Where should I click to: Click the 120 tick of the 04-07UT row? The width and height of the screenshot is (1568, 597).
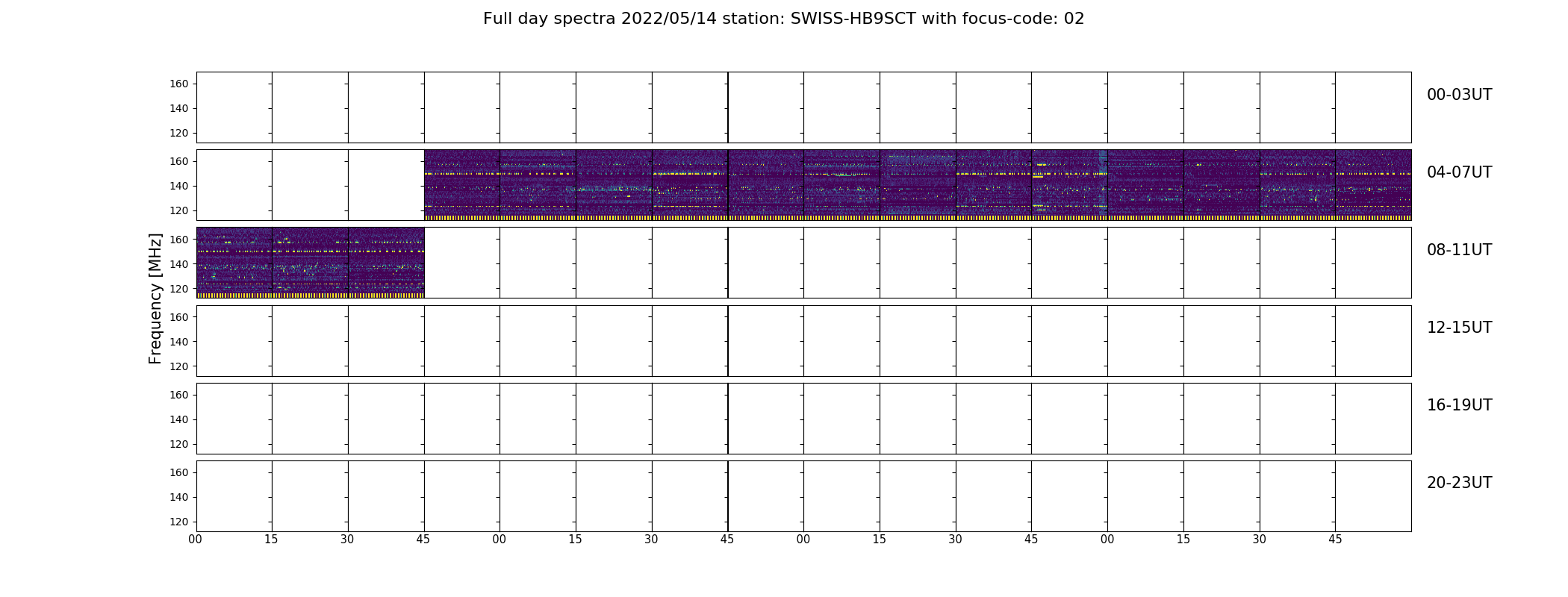click(x=179, y=210)
